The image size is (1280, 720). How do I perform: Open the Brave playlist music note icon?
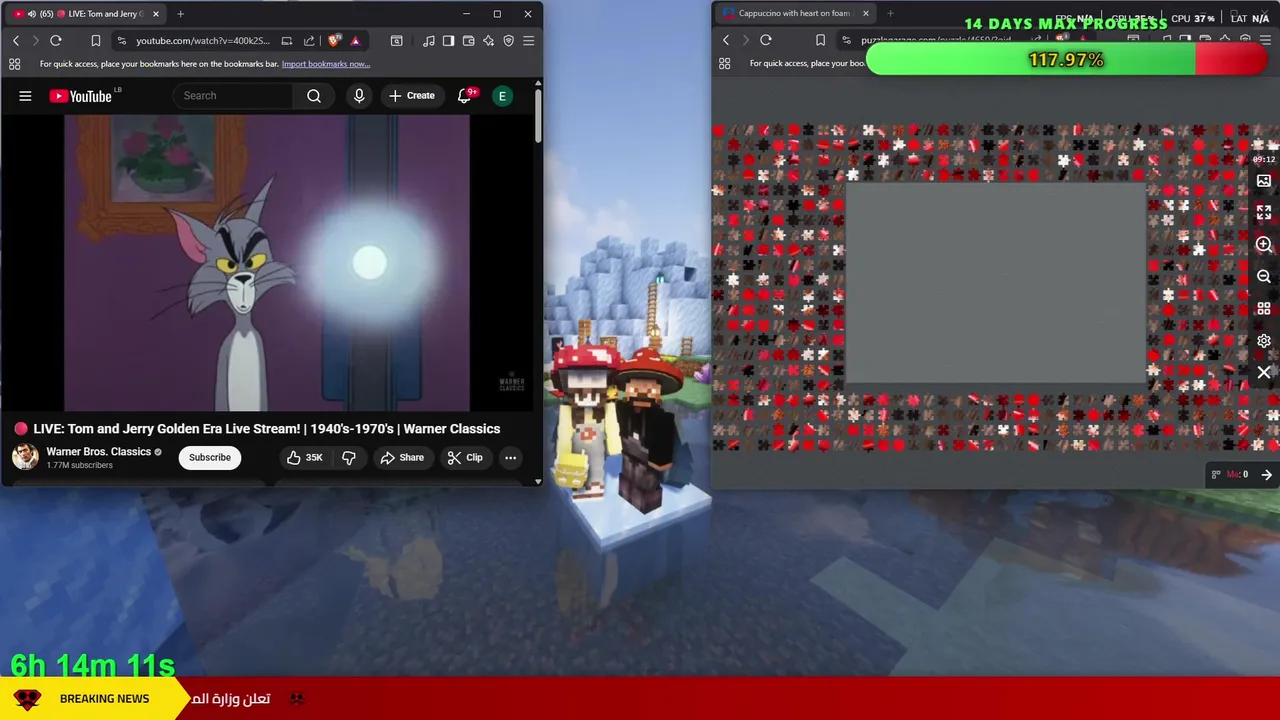pyautogui.click(x=428, y=41)
